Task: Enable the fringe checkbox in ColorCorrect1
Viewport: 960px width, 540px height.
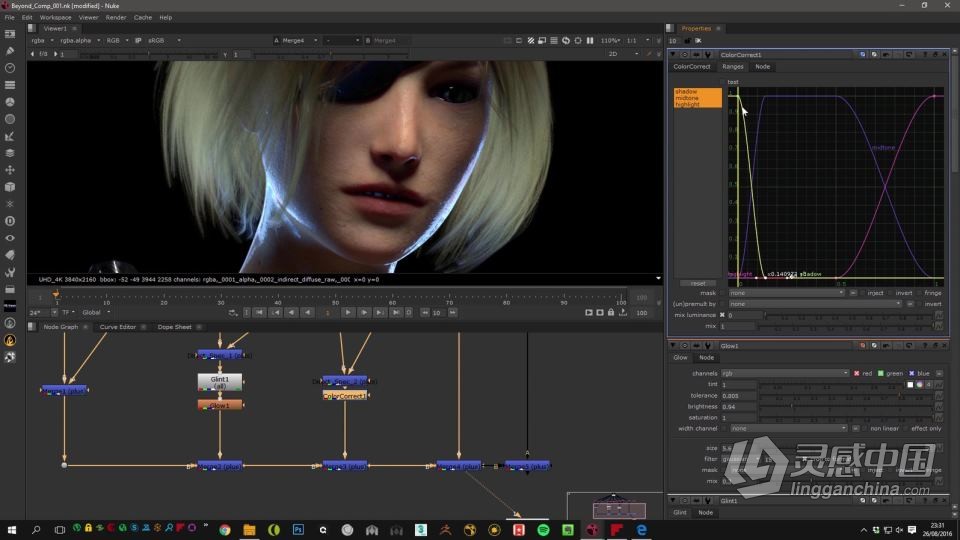Action: [x=920, y=293]
